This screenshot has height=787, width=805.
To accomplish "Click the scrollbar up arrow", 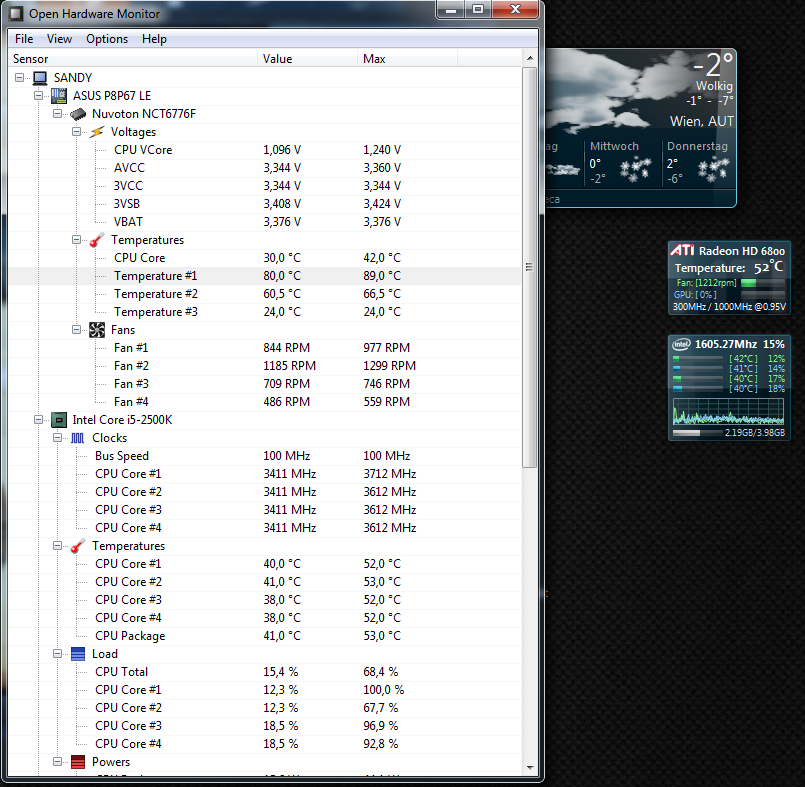I will point(530,59).
